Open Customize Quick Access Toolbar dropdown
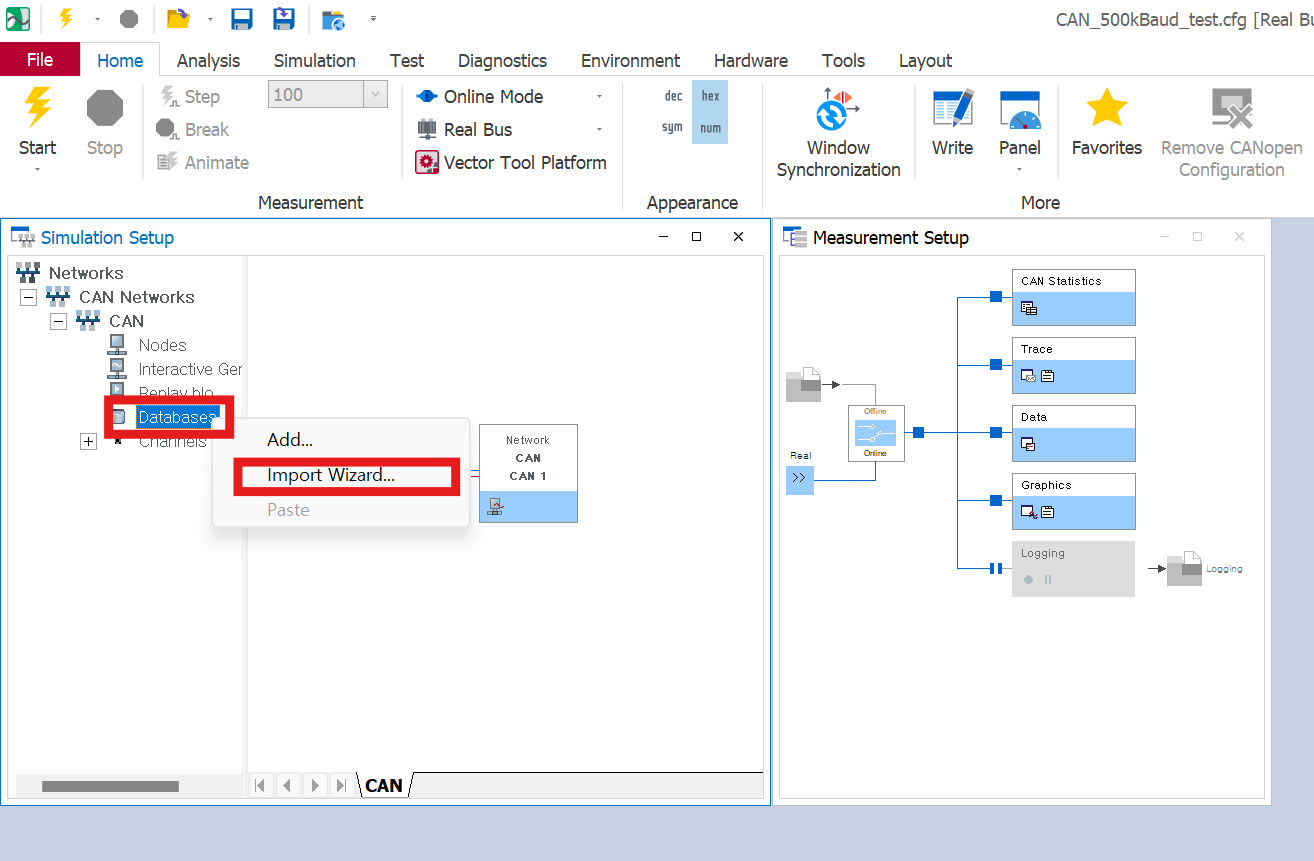Image resolution: width=1314 pixels, height=861 pixels. point(373,18)
